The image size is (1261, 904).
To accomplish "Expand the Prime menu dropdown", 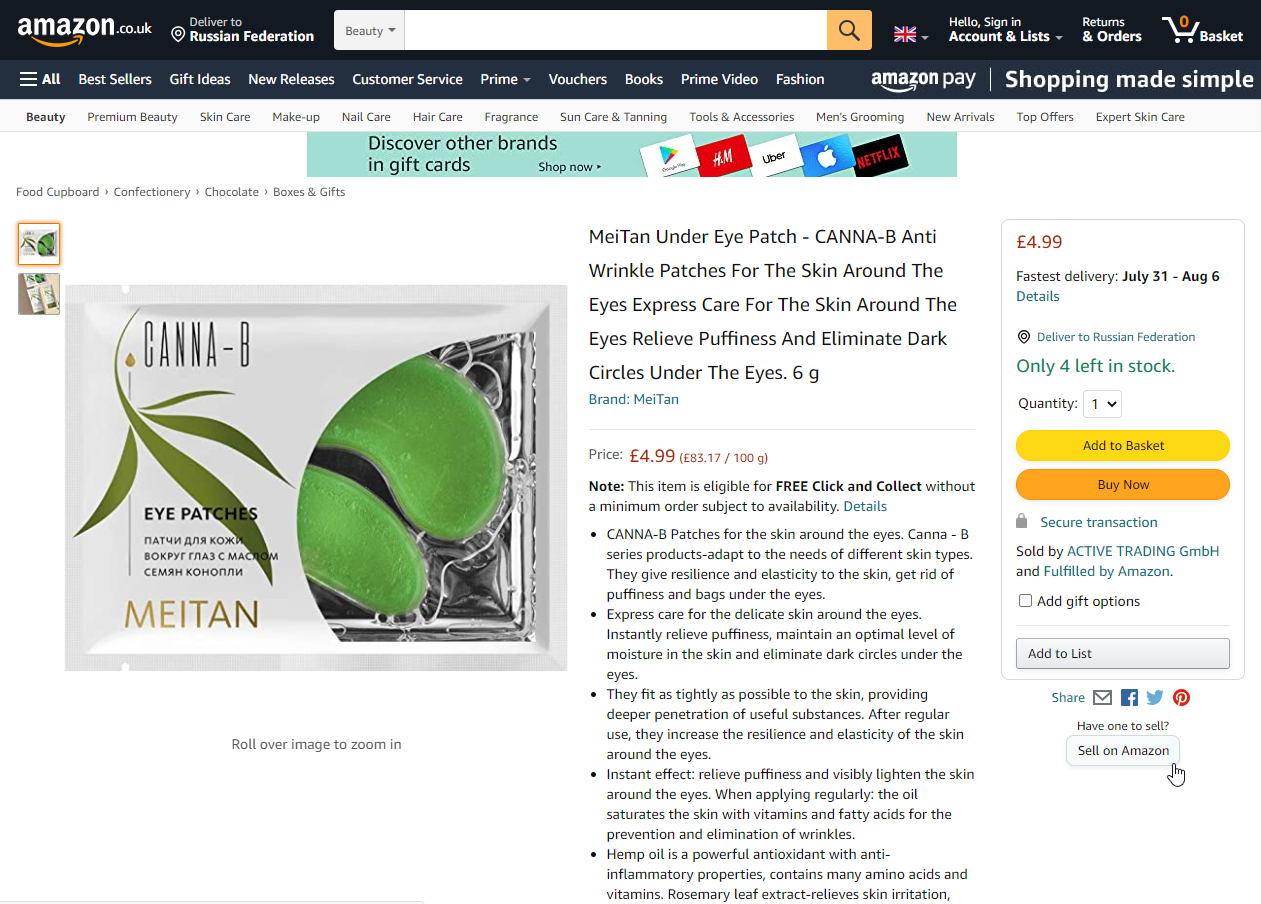I will 505,79.
